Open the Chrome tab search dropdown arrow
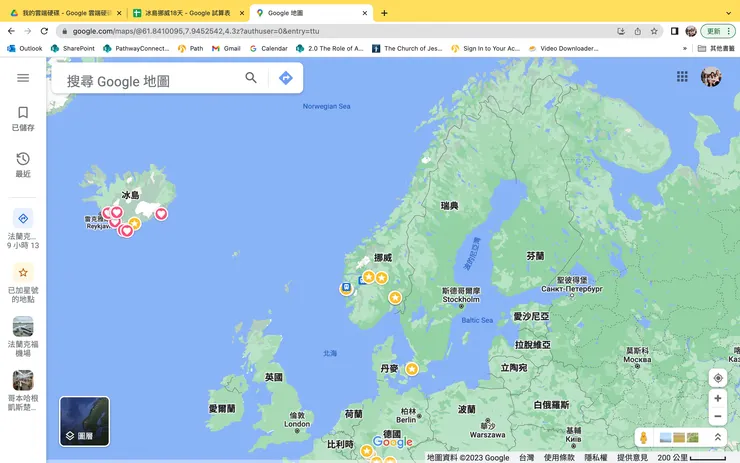 point(729,13)
